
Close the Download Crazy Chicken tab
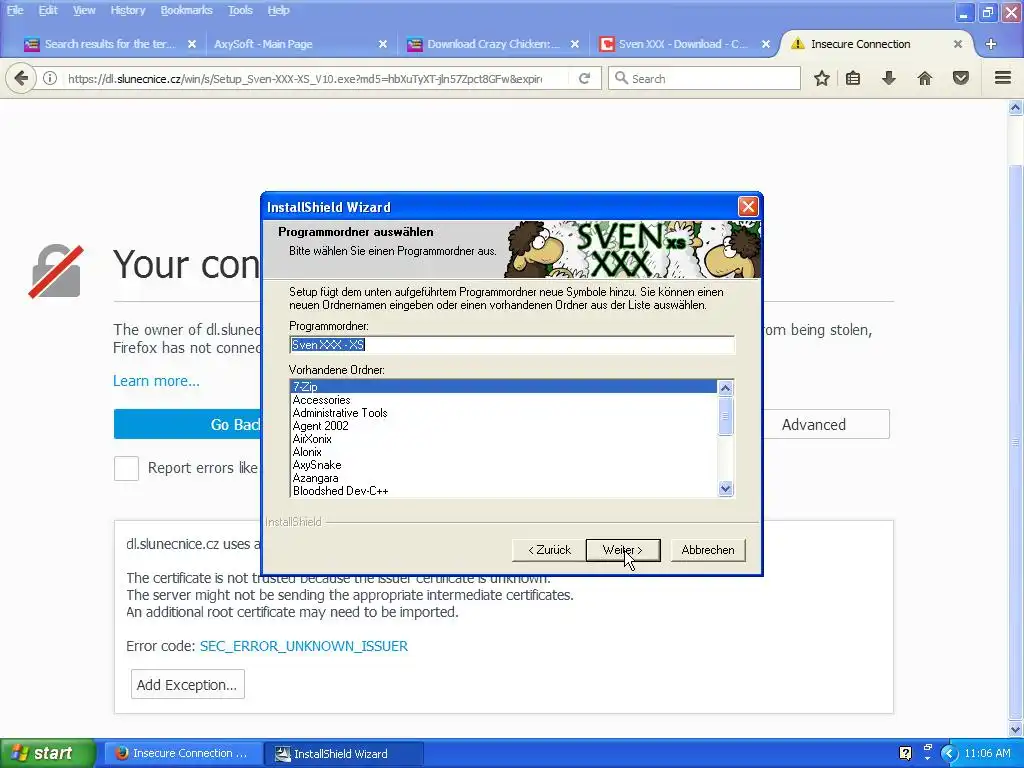(x=575, y=44)
